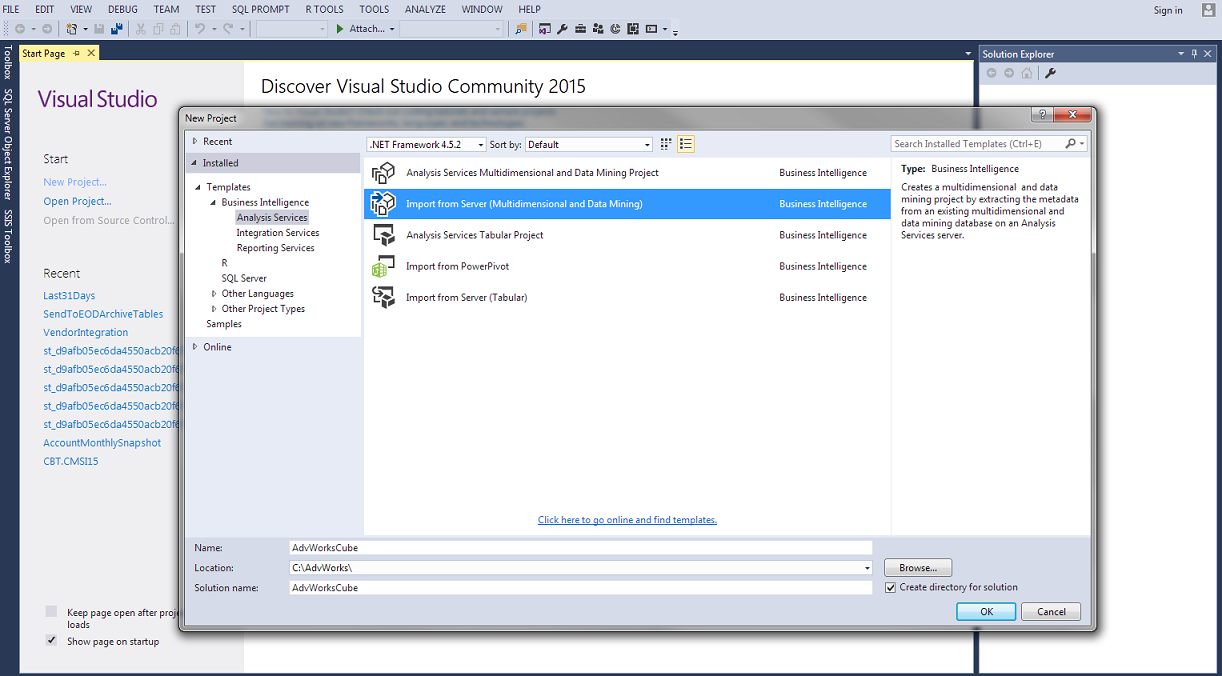Expand the Other Project Types node
Screen dimensions: 1222x676
(x=214, y=309)
